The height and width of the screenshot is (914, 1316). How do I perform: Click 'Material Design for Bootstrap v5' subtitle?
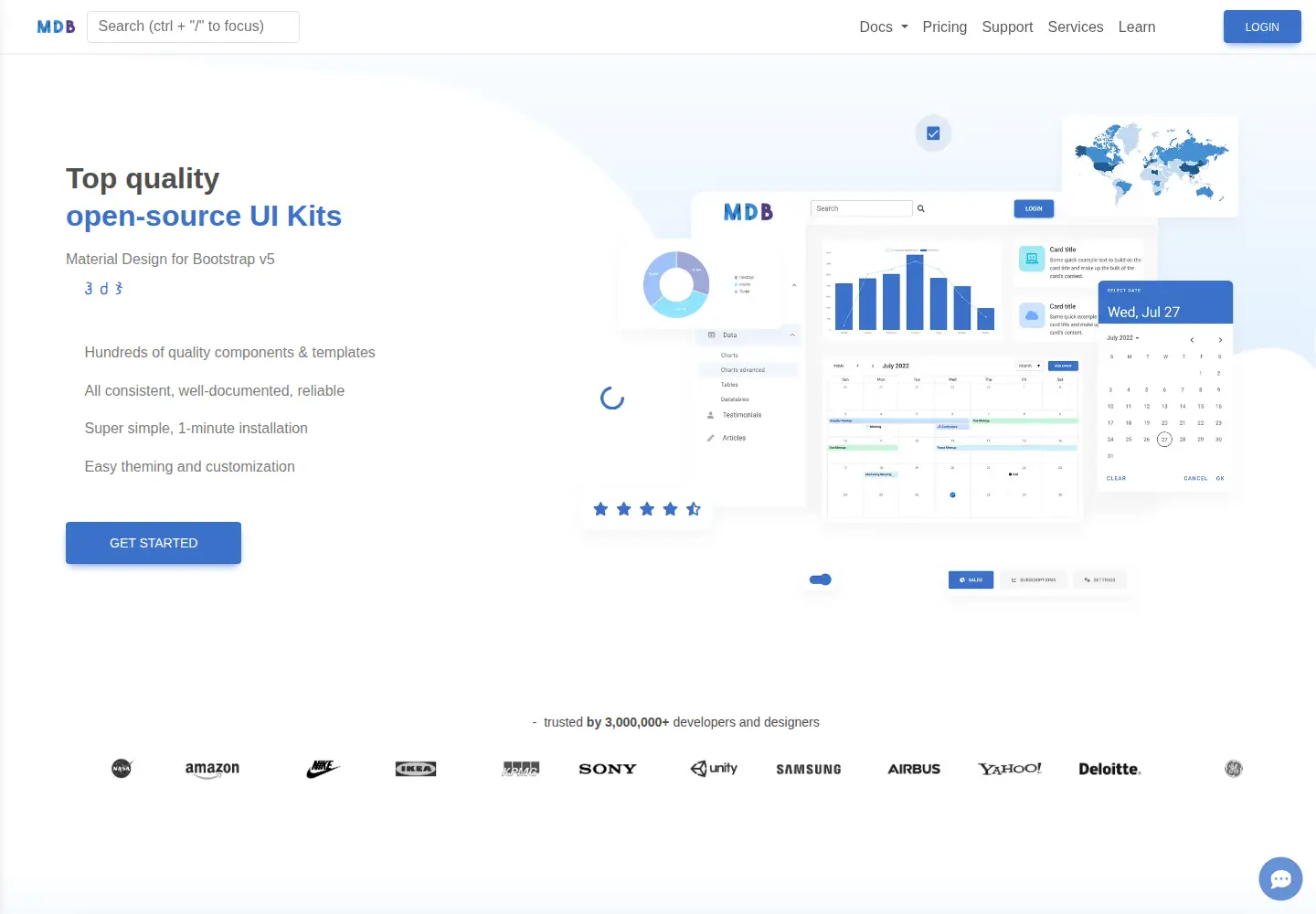(170, 260)
